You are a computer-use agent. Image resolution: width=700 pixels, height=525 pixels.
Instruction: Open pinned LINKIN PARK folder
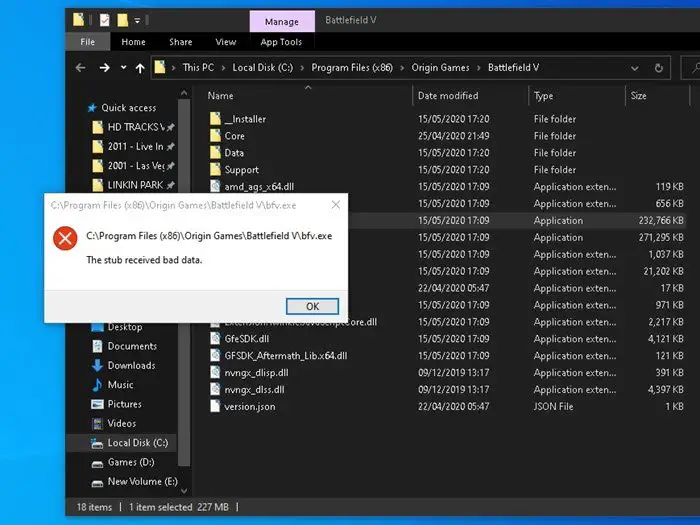[135, 185]
